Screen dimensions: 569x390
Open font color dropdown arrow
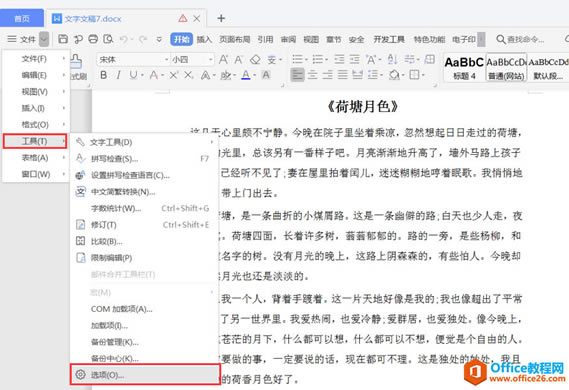click(x=254, y=75)
